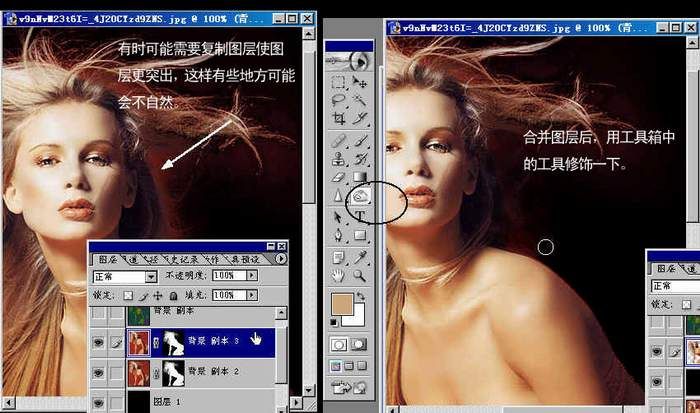Select the Notes tool
Viewport: 700px width, 413px height.
[338, 257]
